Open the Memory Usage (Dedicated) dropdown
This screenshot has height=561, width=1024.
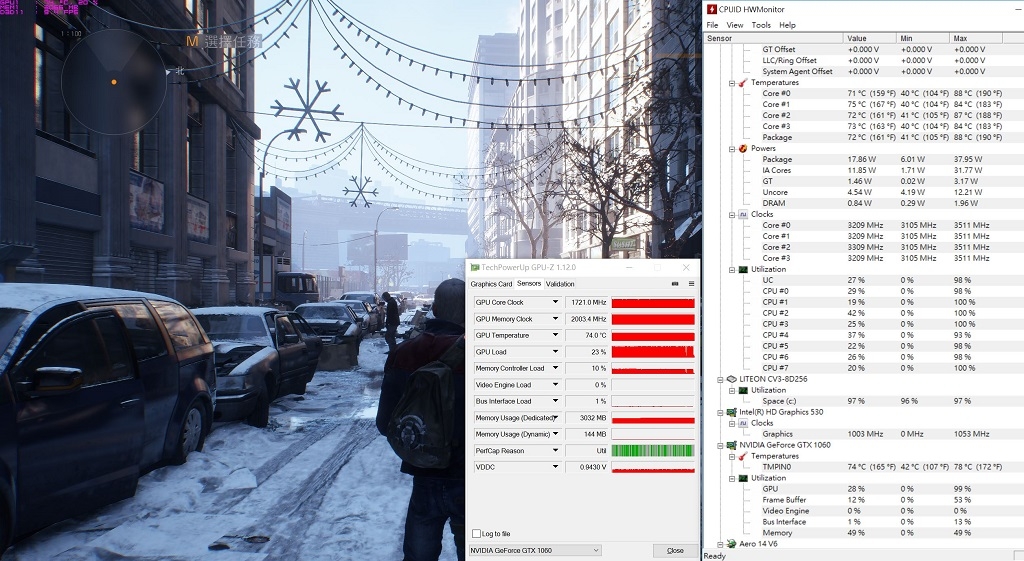tap(555, 418)
